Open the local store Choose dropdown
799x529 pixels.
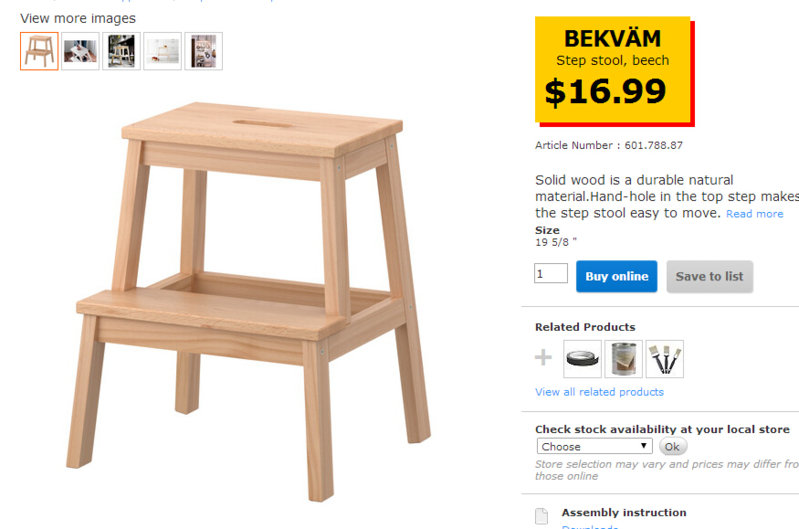(594, 446)
